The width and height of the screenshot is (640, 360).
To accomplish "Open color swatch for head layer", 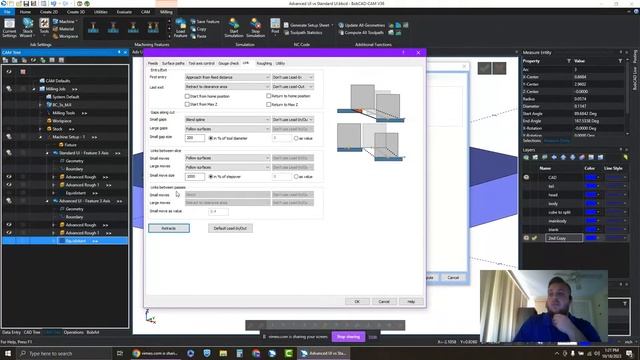I will 592,195.
